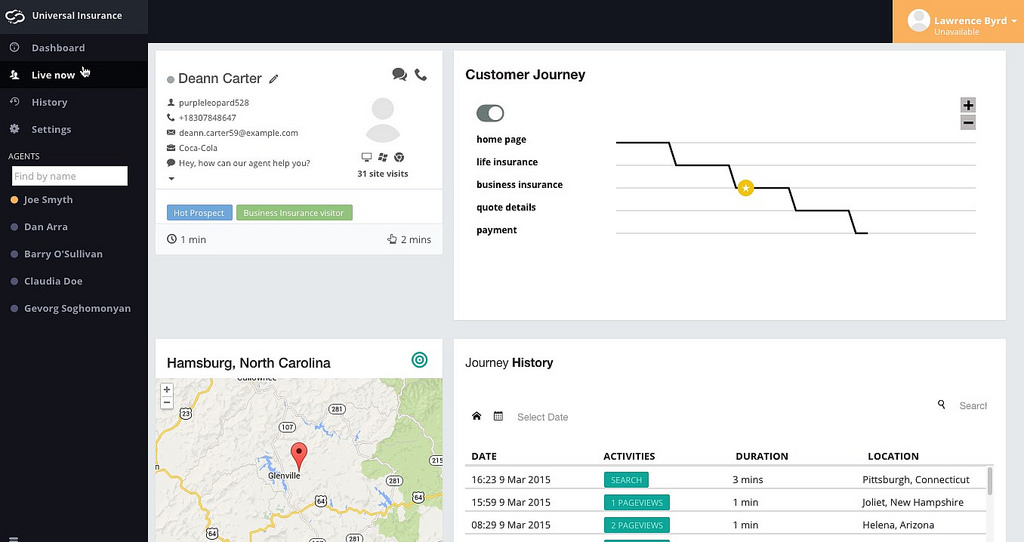Click the home icon in Journey History
1024x542 pixels.
point(477,416)
